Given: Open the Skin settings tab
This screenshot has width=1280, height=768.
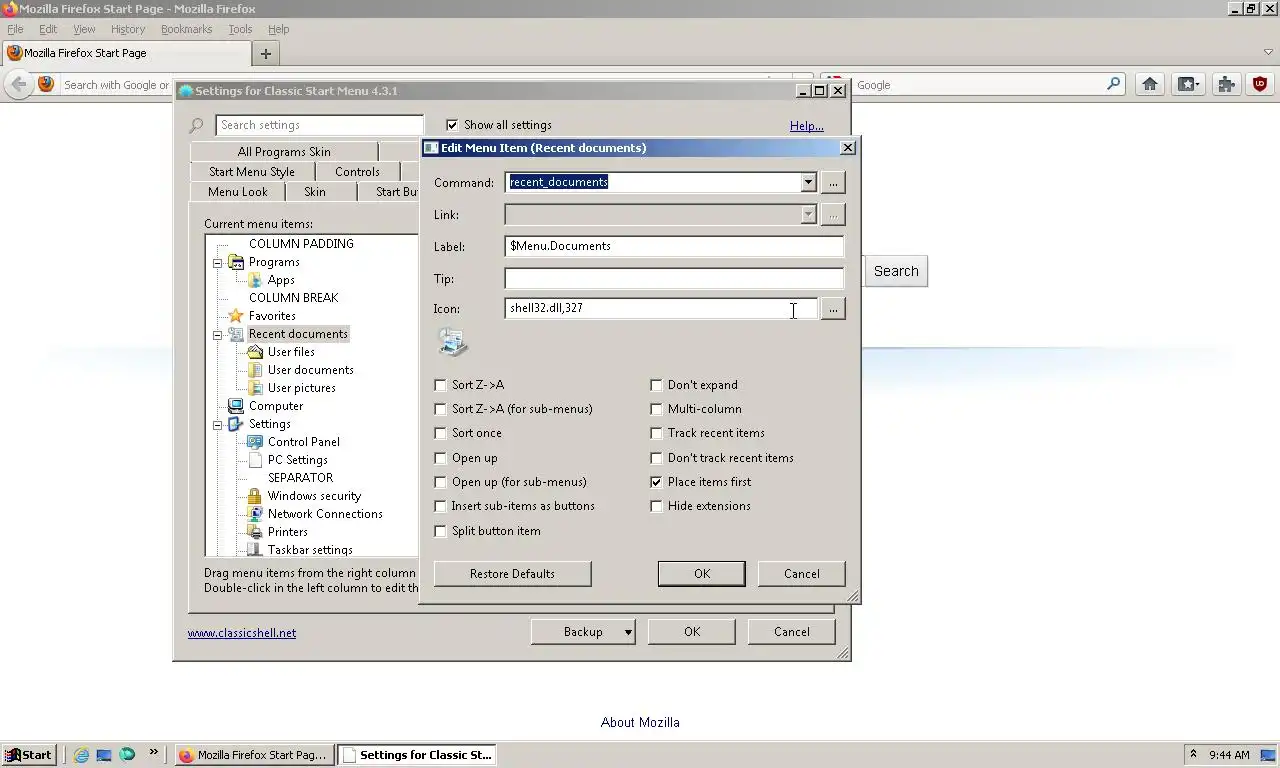Looking at the screenshot, I should [315, 192].
